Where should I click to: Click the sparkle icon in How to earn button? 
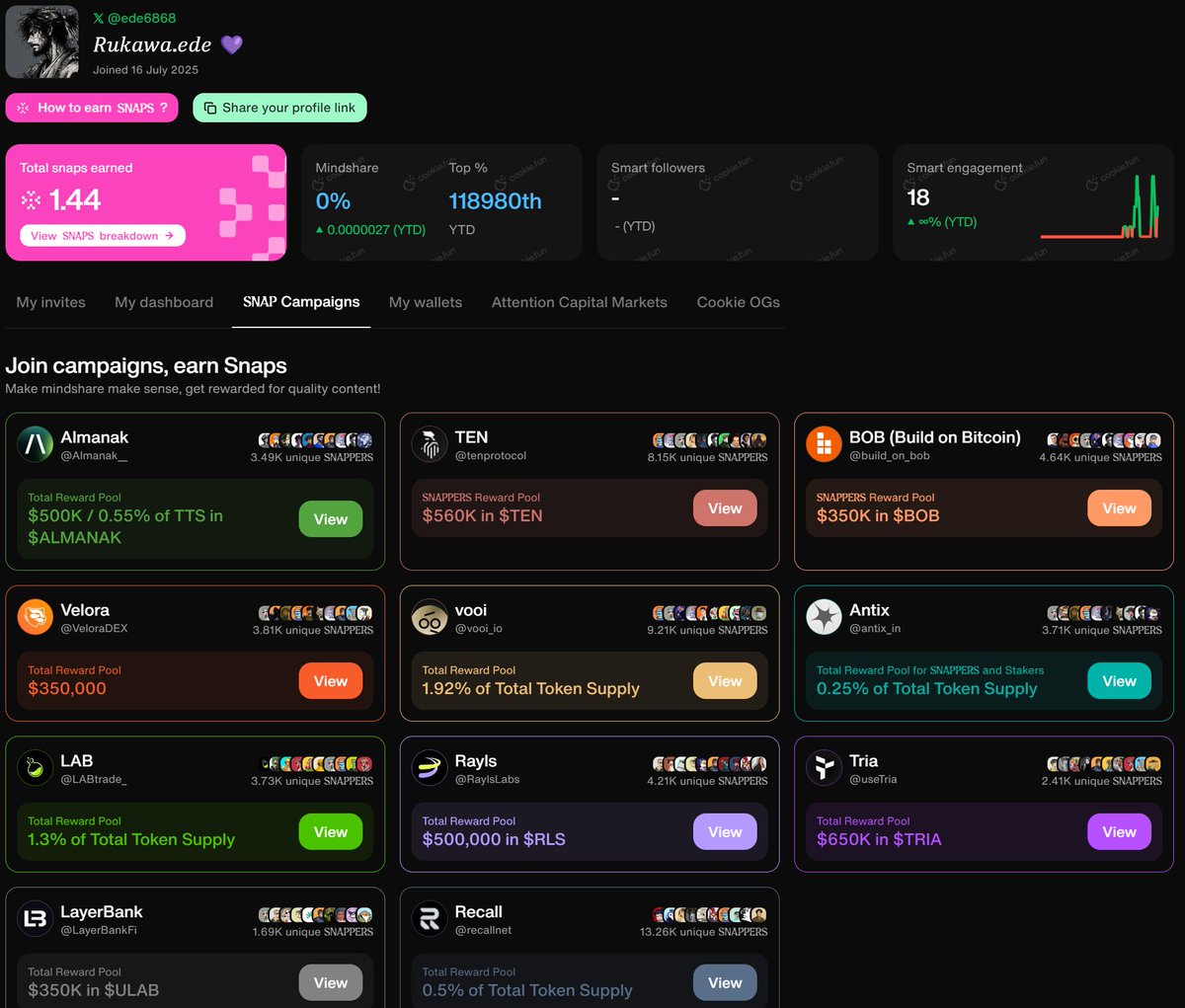coord(23,108)
